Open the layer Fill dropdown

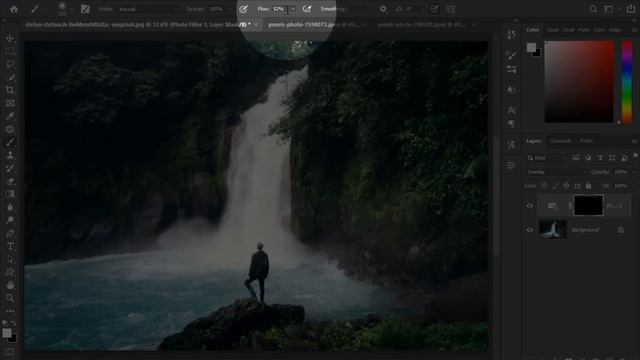633,186
